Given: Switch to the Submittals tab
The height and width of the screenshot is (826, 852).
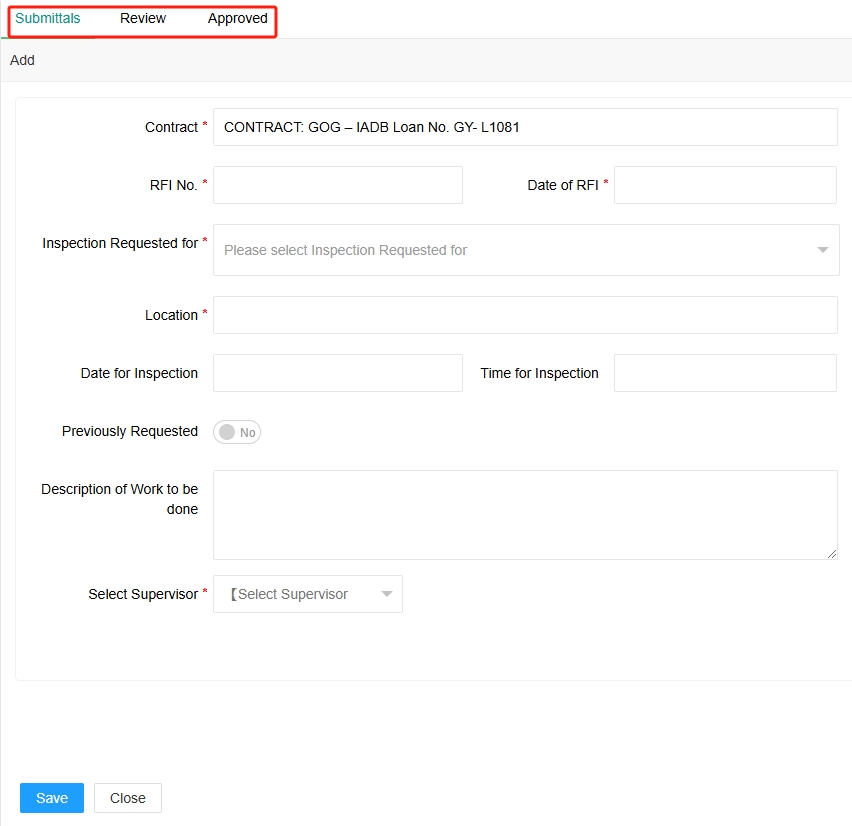Looking at the screenshot, I should click(x=48, y=18).
